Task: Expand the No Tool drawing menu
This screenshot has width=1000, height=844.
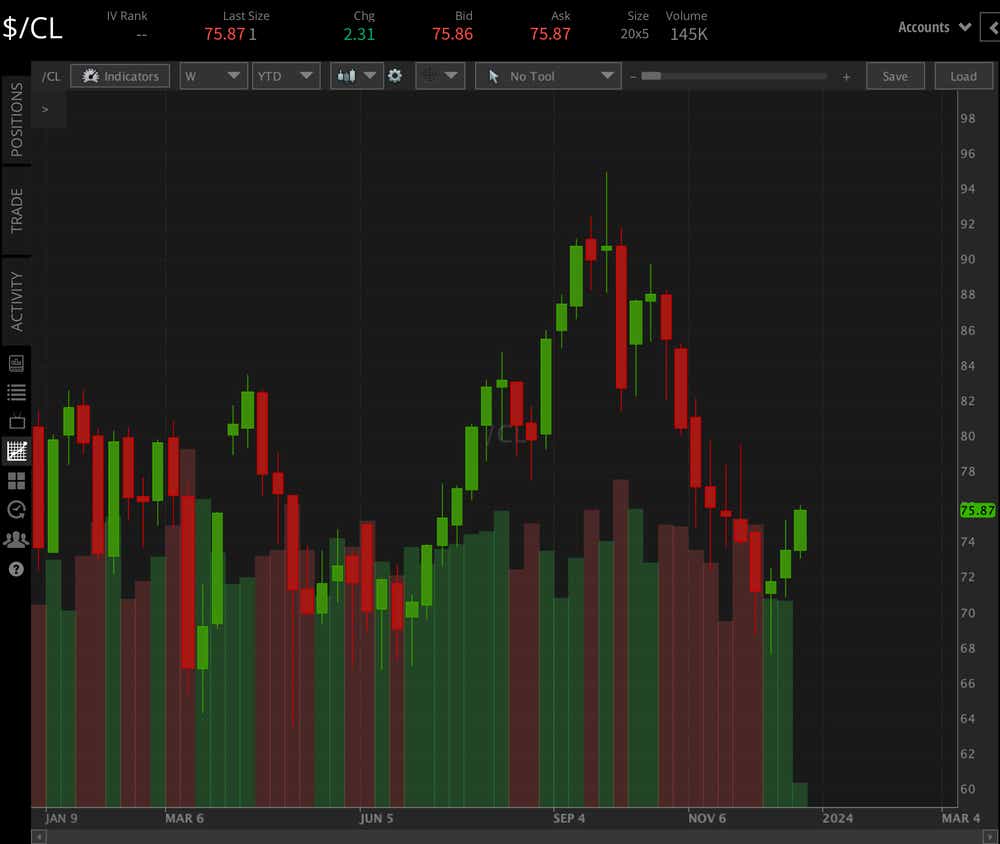Action: 548,75
